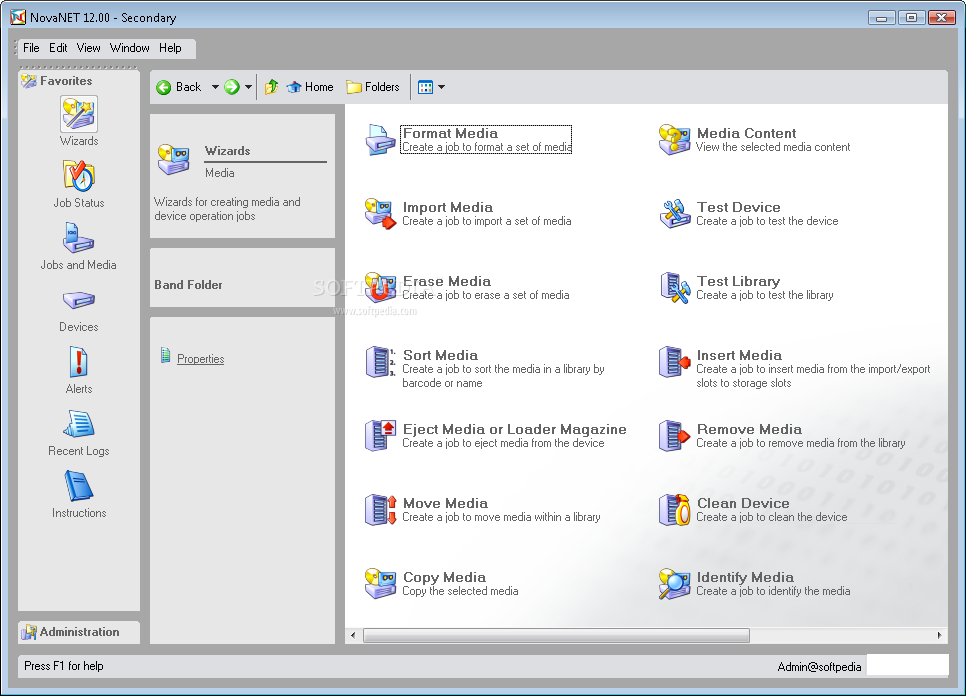Open Jobs and Media in Favorites

pos(79,237)
